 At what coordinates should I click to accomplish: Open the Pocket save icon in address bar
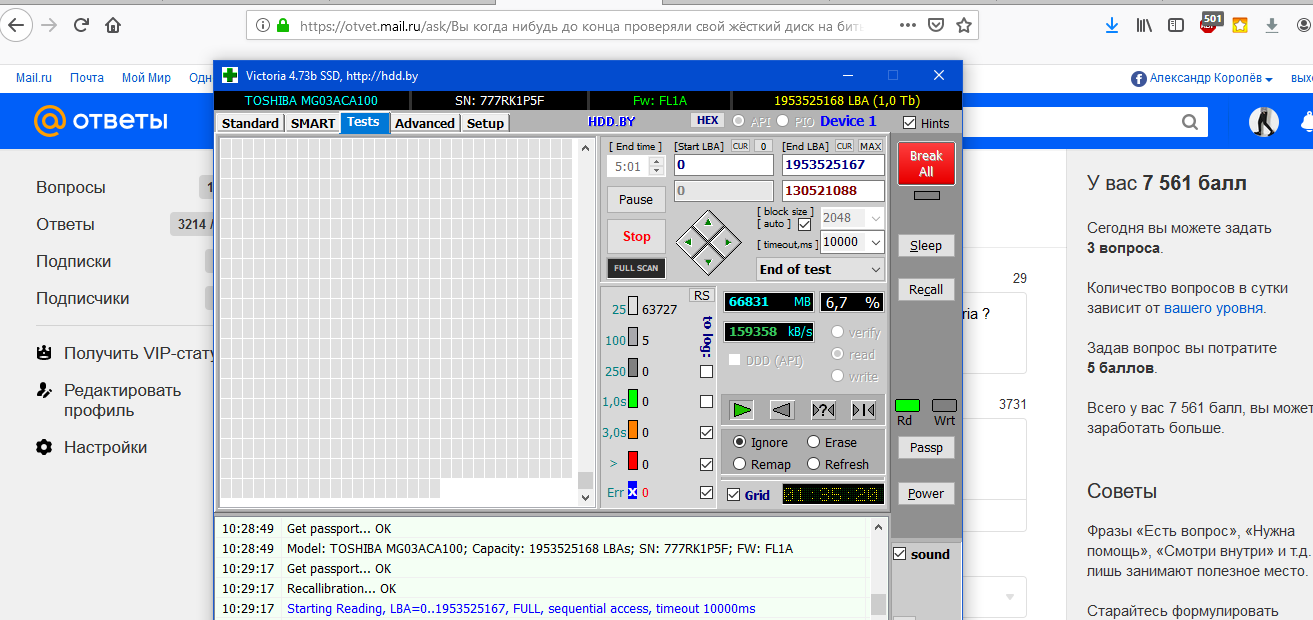[935, 25]
